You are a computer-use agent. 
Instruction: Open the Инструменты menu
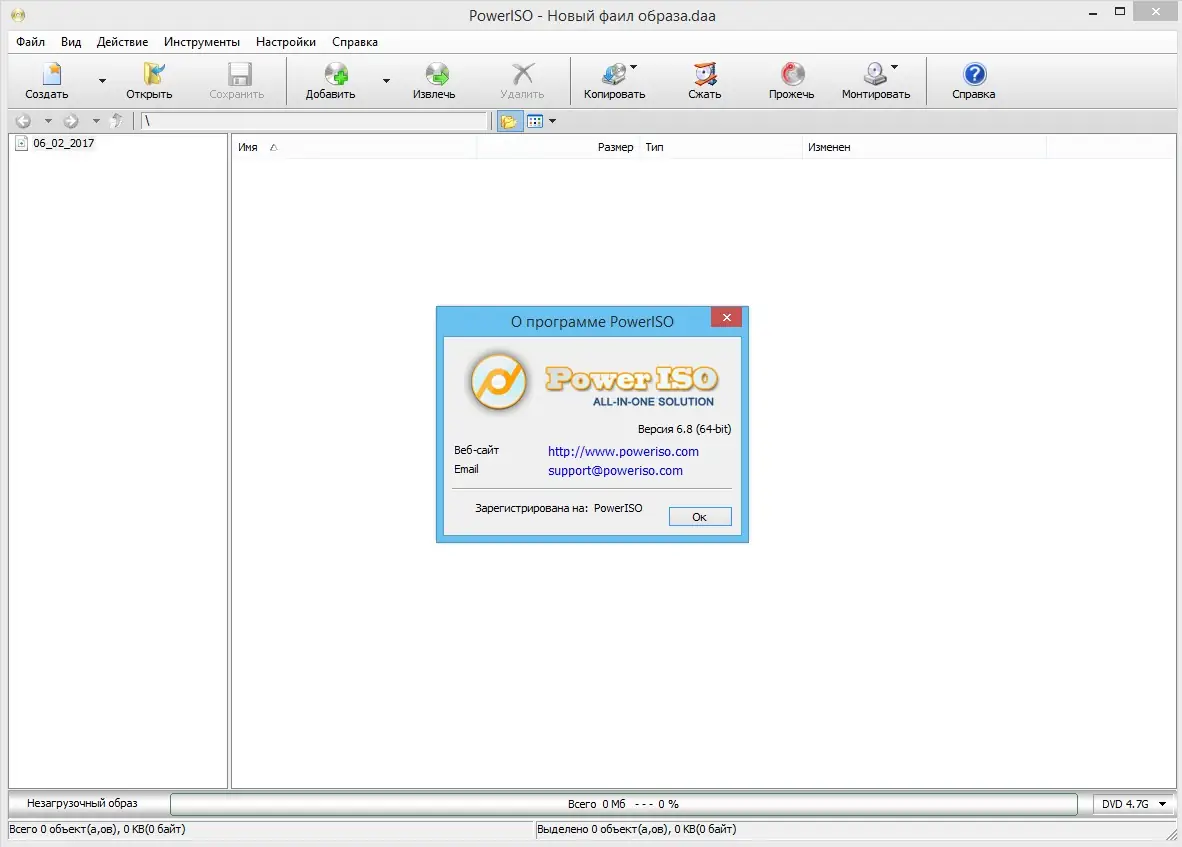tap(202, 42)
